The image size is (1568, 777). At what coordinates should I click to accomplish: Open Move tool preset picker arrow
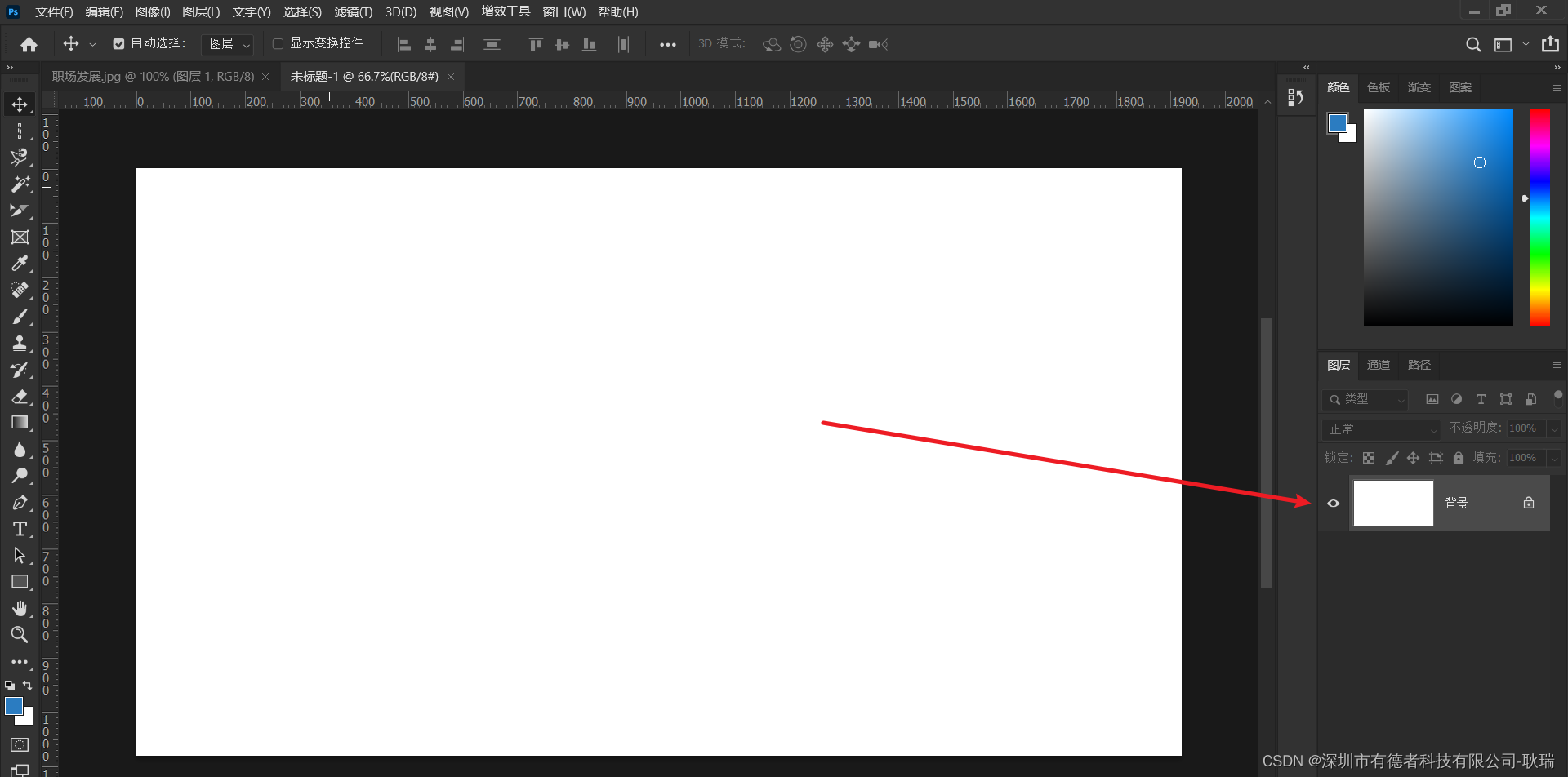click(92, 44)
